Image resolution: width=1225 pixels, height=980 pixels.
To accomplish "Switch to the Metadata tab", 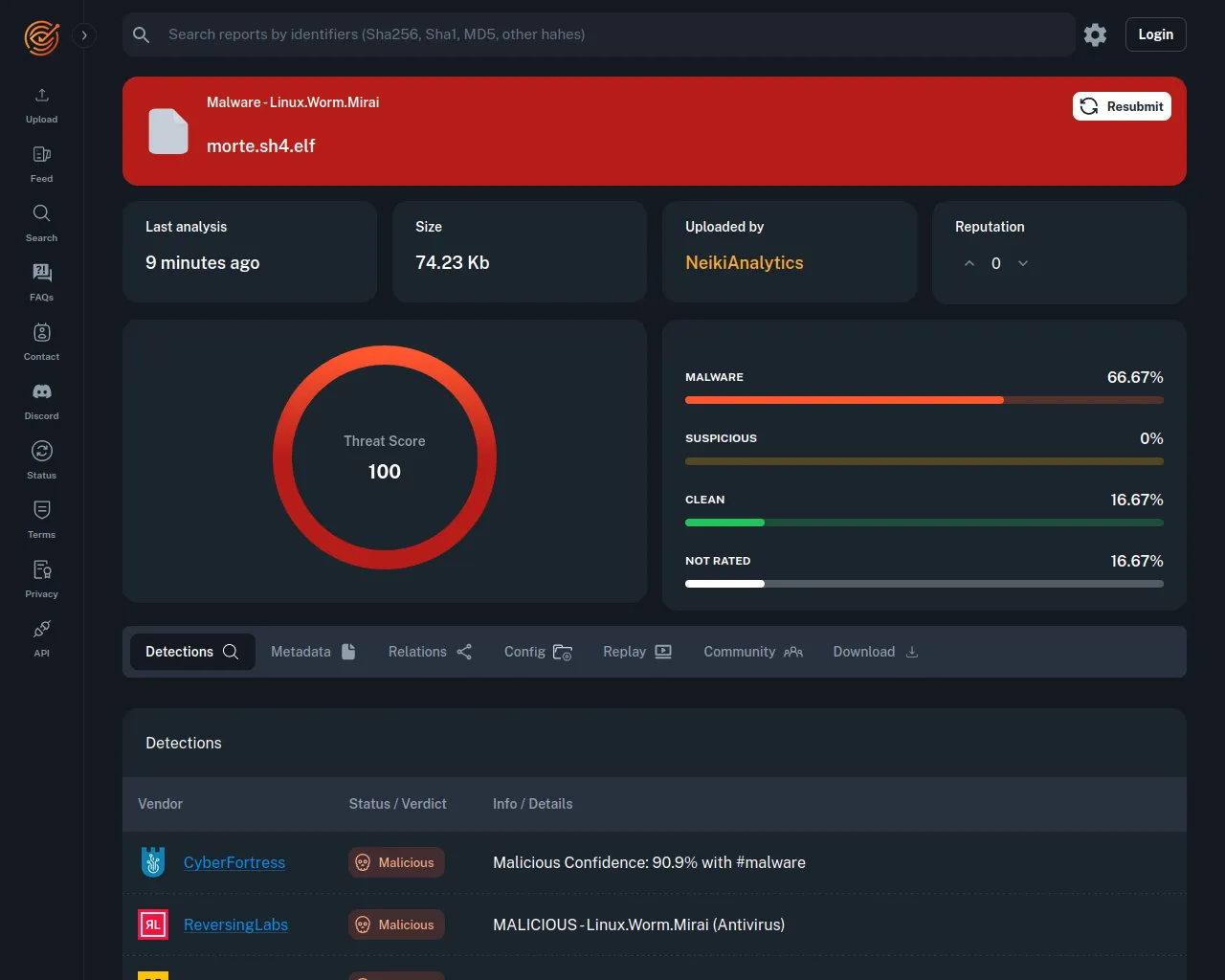I will [313, 652].
